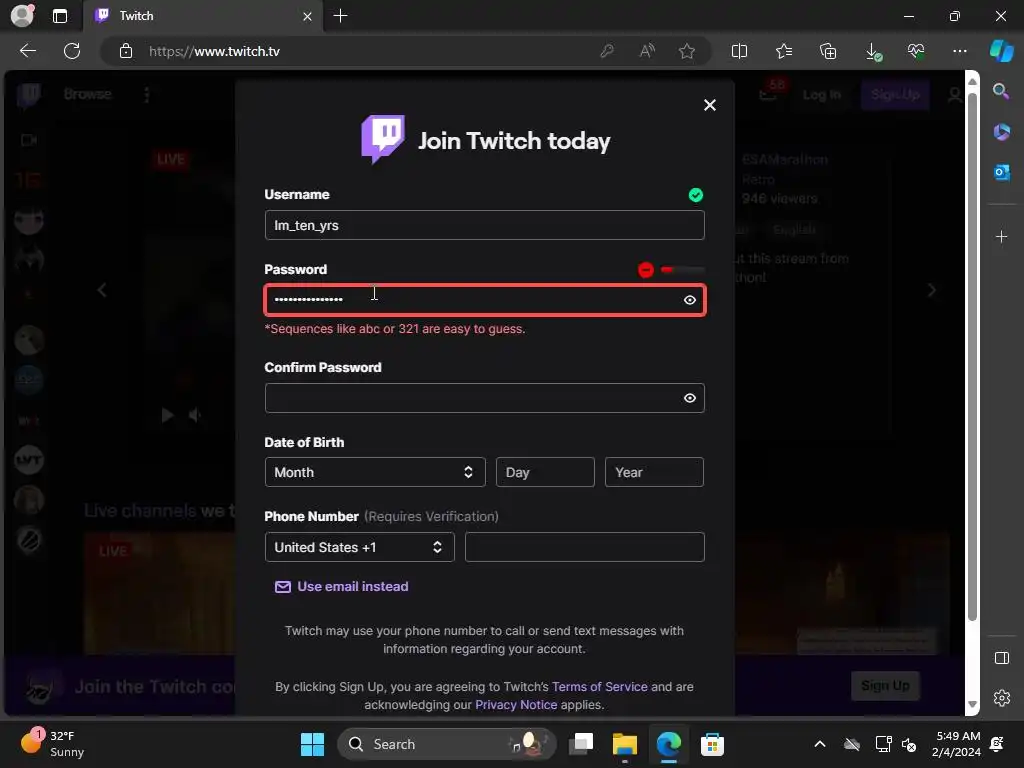Image resolution: width=1024 pixels, height=768 pixels.
Task: Open File Explorer from the taskbar
Action: tap(624, 744)
